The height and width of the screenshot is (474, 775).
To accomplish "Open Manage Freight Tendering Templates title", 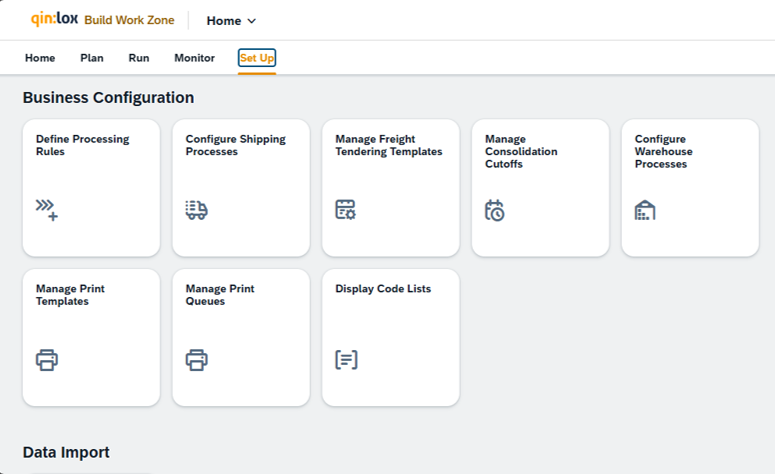I will pos(389,145).
